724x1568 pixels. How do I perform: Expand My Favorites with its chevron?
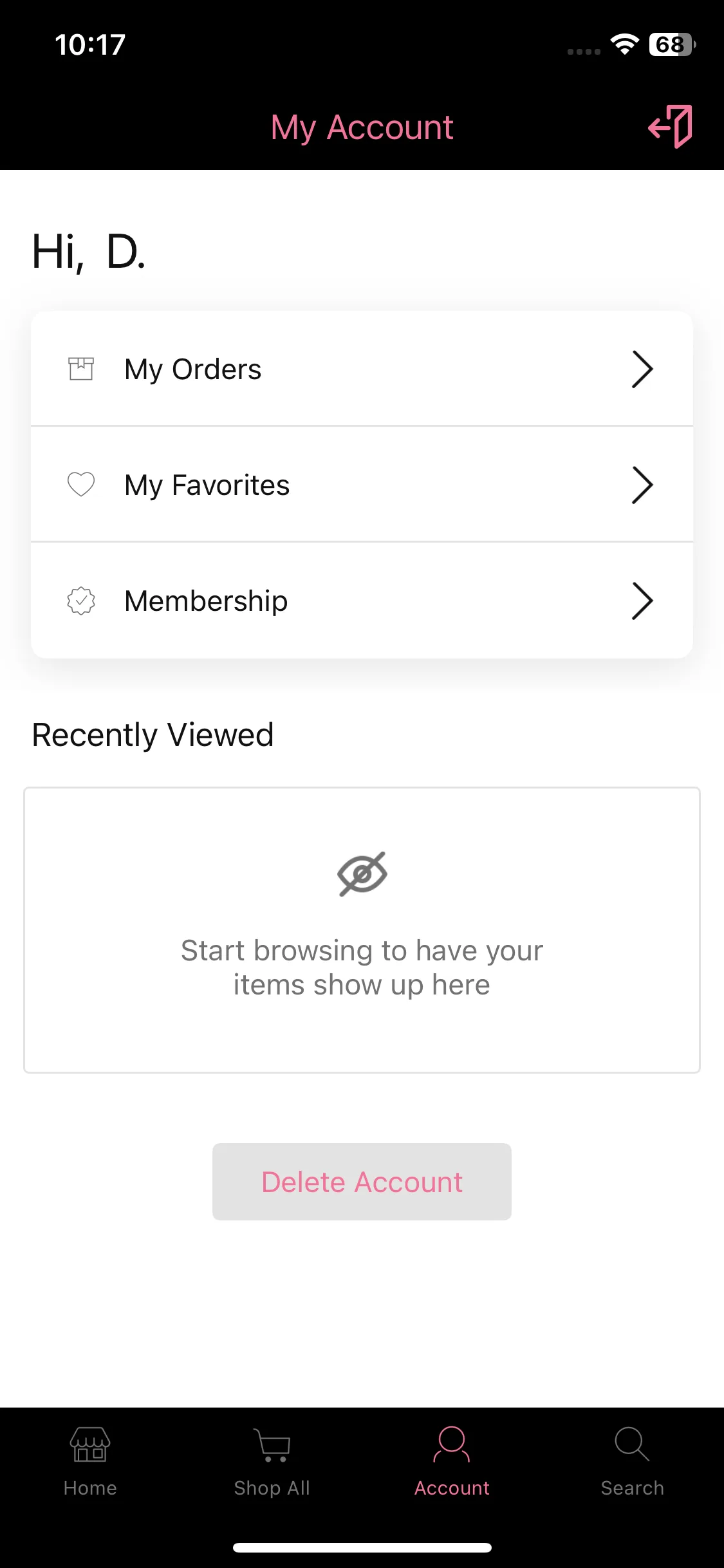click(642, 485)
